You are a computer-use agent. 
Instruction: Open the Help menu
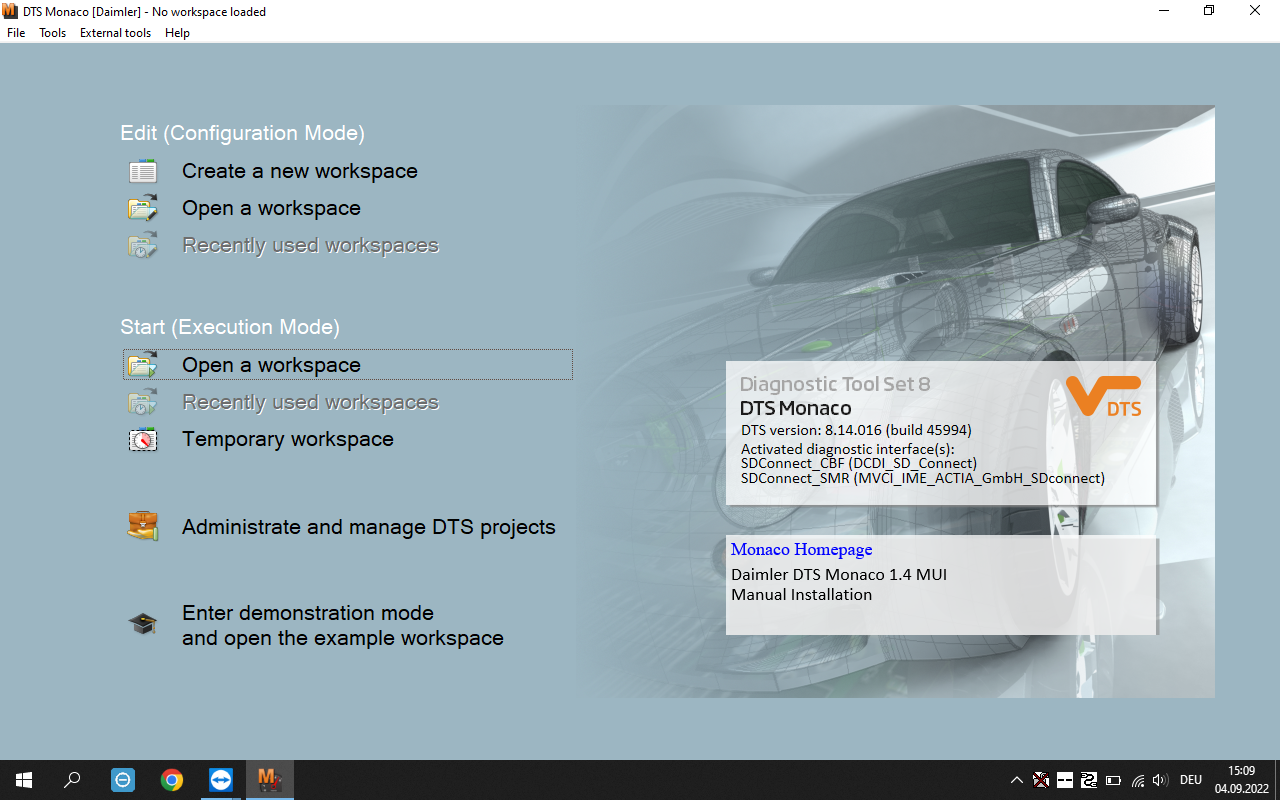[177, 33]
